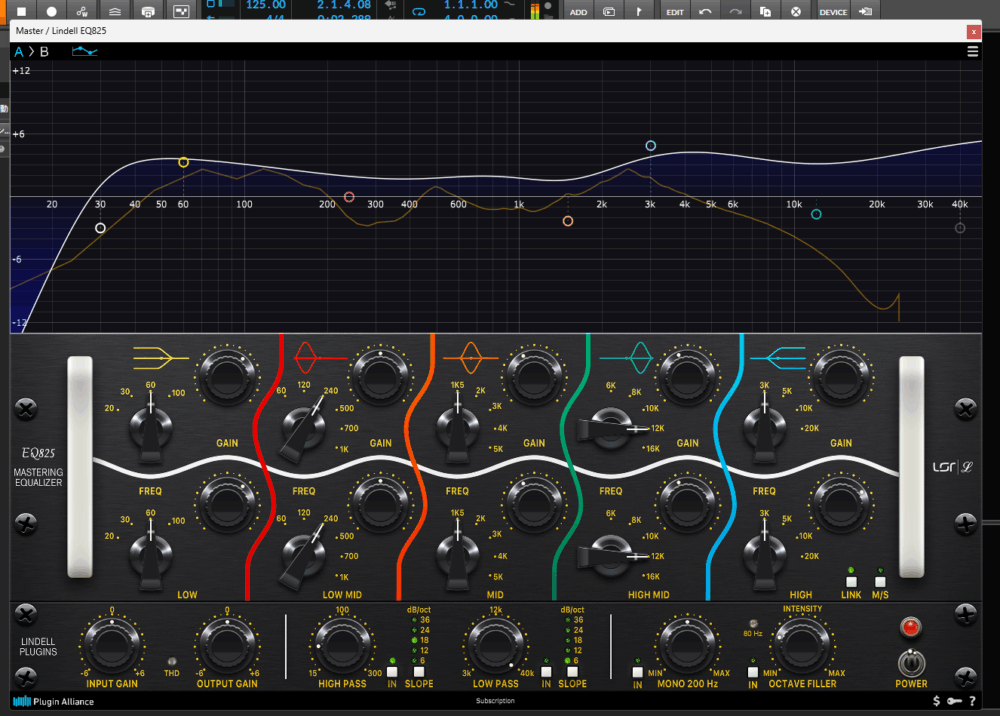Click the INPUT GAIN knob
The image size is (1000, 716).
112,645
